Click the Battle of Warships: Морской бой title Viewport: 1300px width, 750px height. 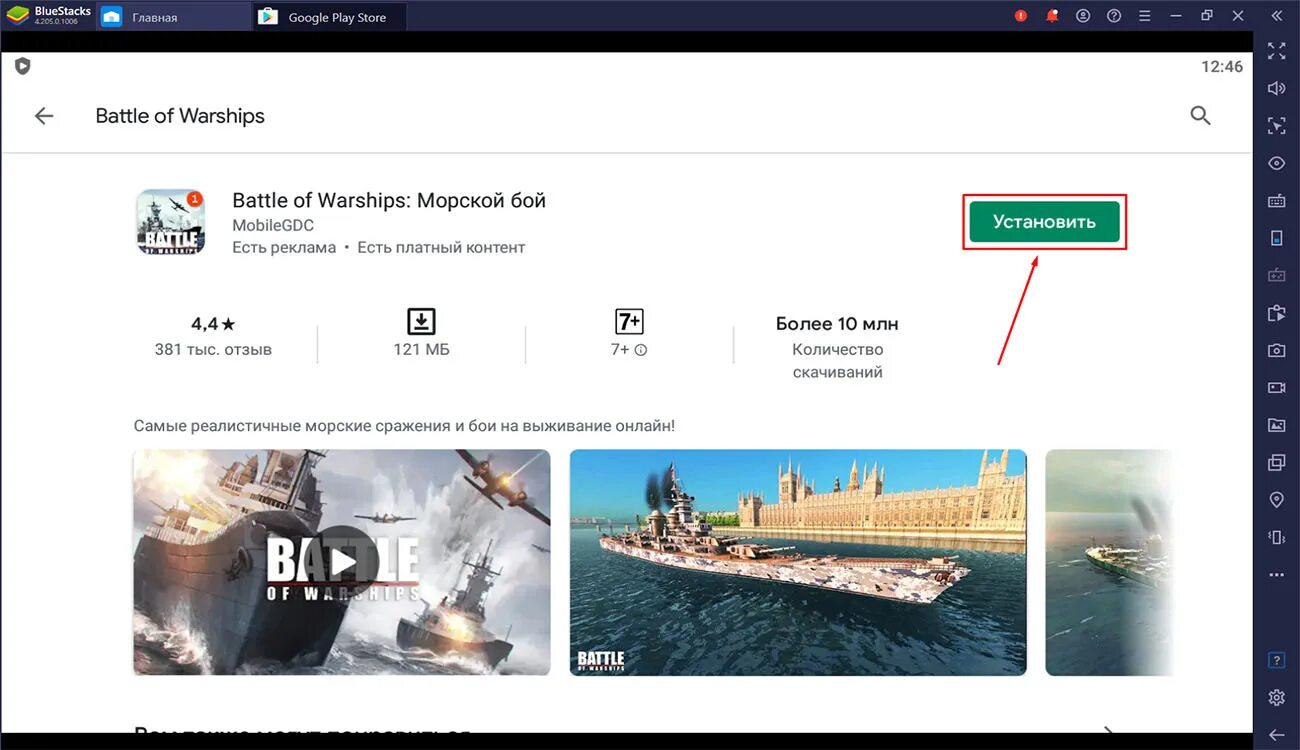pos(389,200)
